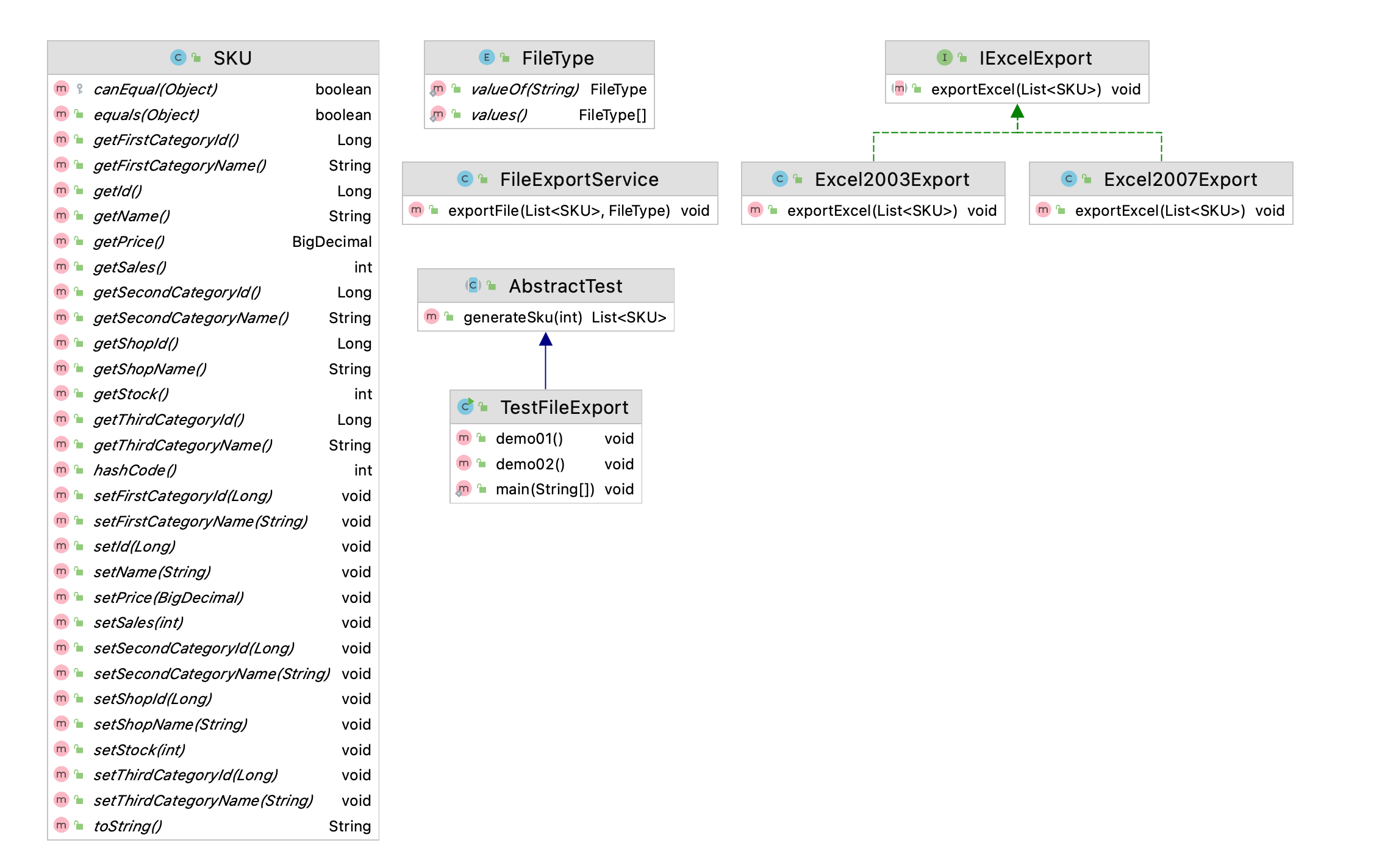Screen dimensions: 1382x868
Task: Select the AbstractTest class title
Action: tap(565, 286)
